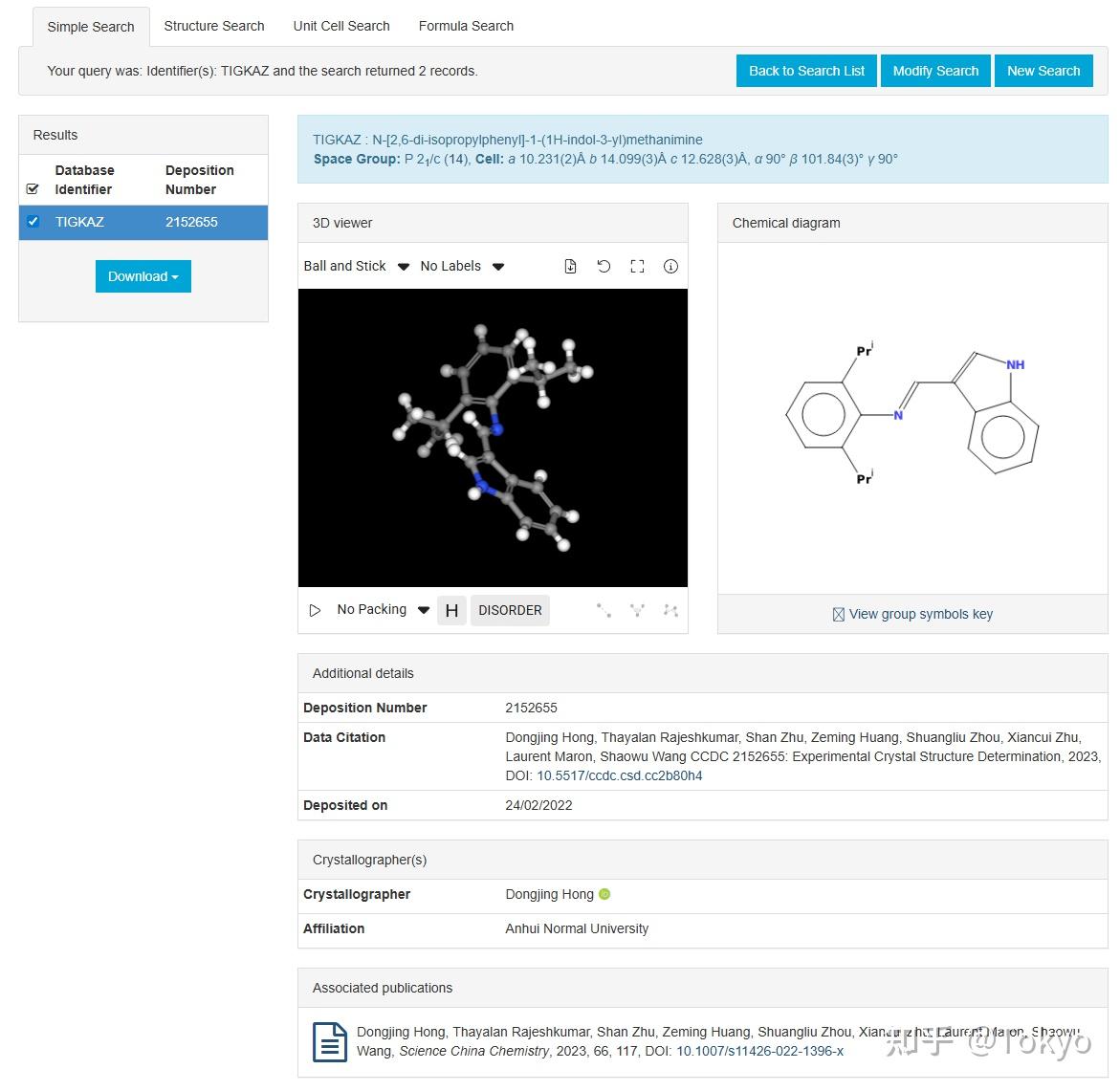1120x1091 pixels.
Task: Select the measure angle tool icon
Action: (x=637, y=610)
